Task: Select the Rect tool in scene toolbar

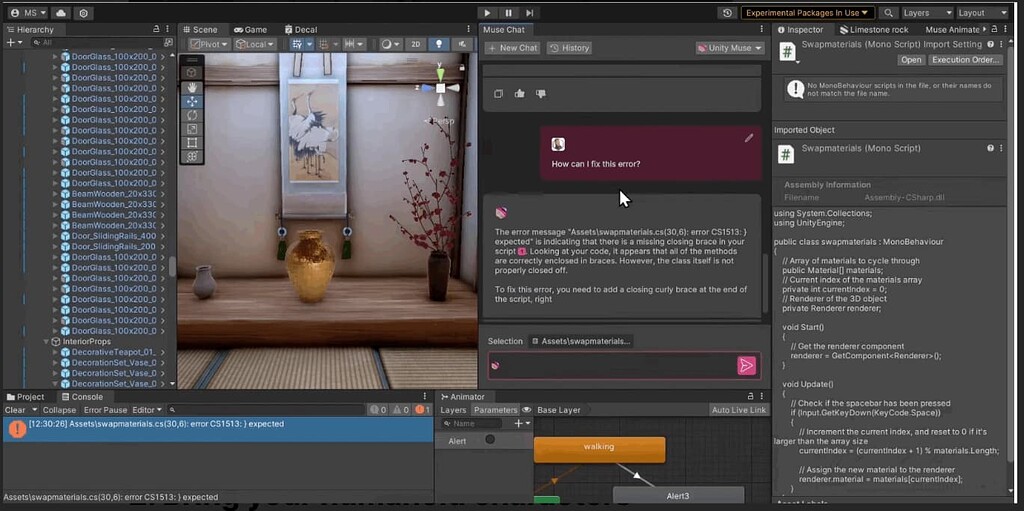Action: (192, 142)
